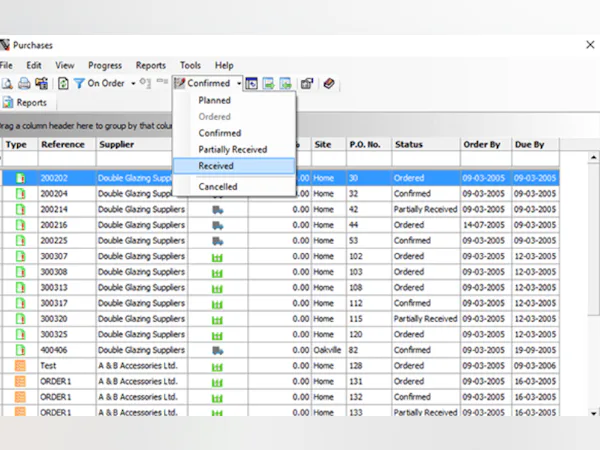Screen dimensions: 600x450
Task: Open the Progress menu
Action: [x=105, y=65]
